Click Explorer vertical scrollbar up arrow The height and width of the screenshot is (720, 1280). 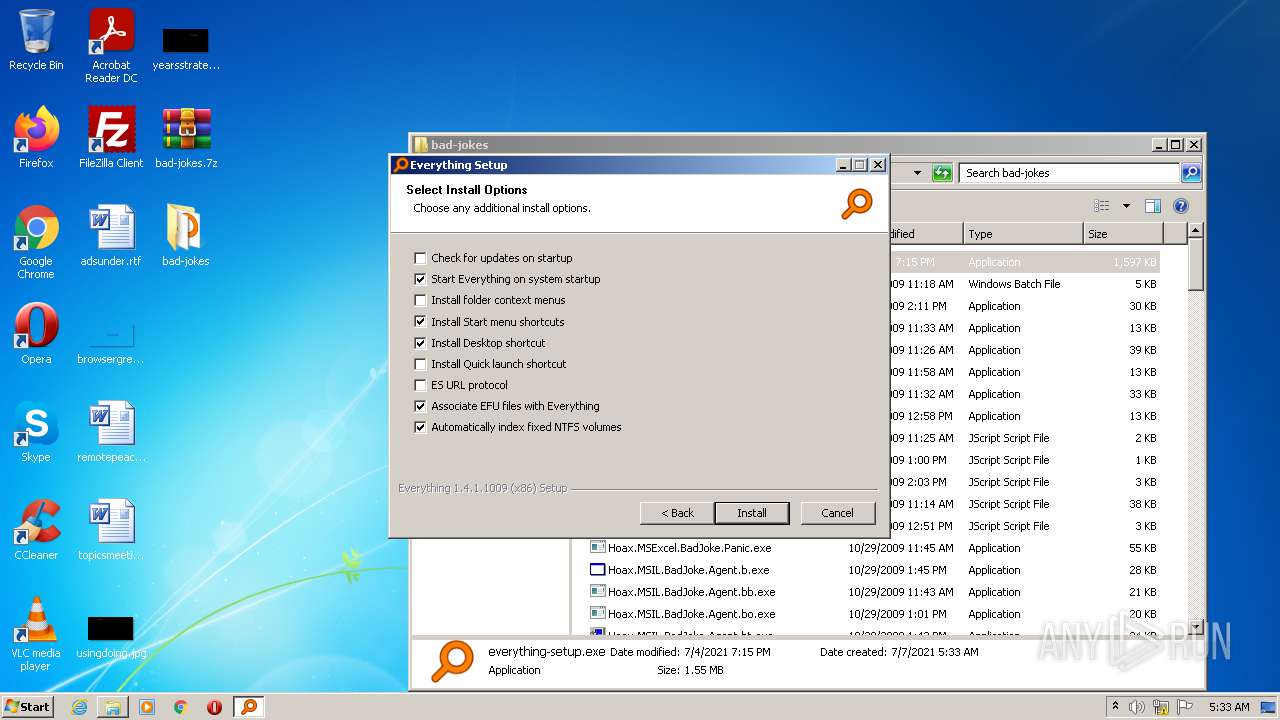(x=1195, y=231)
